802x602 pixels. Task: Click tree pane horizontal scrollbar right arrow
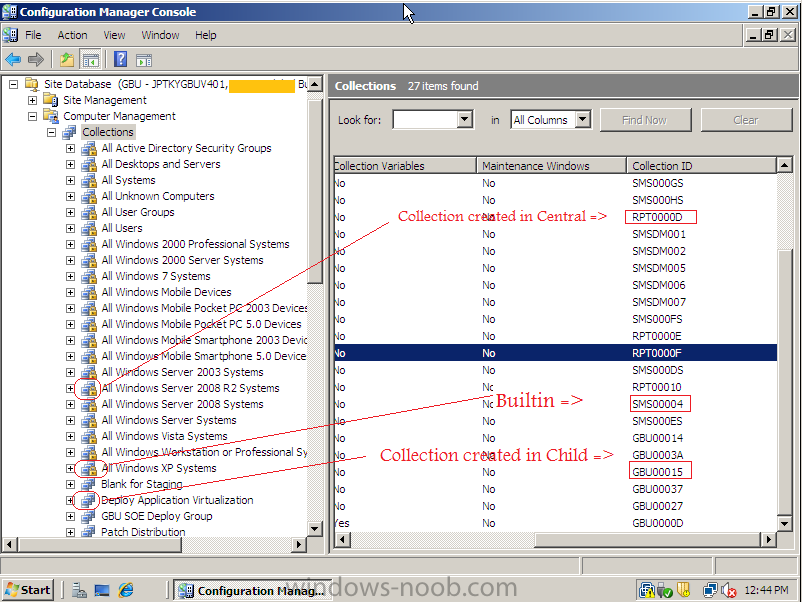click(299, 545)
